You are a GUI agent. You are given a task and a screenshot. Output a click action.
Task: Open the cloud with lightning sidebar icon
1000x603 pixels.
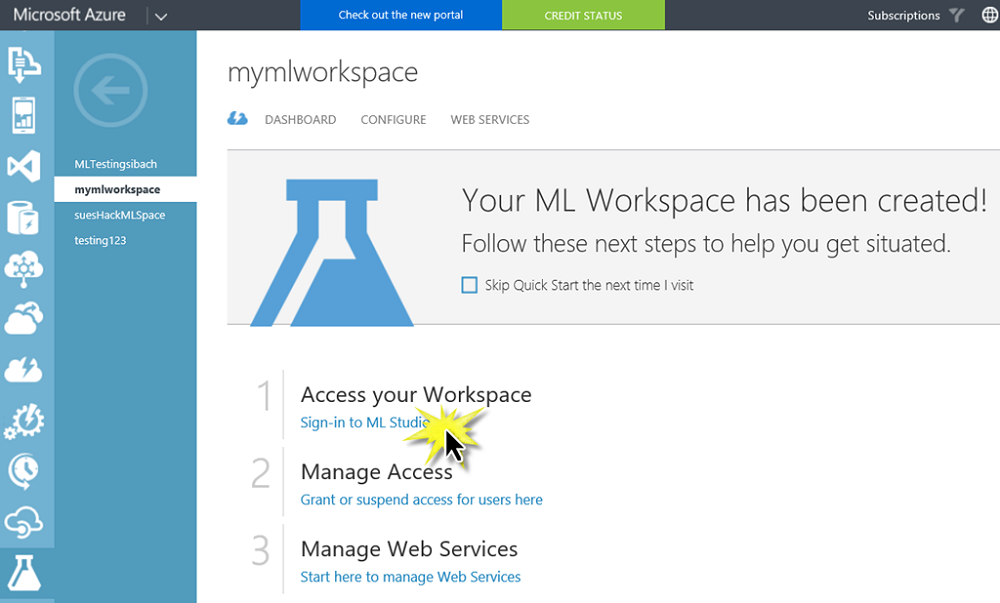click(24, 370)
